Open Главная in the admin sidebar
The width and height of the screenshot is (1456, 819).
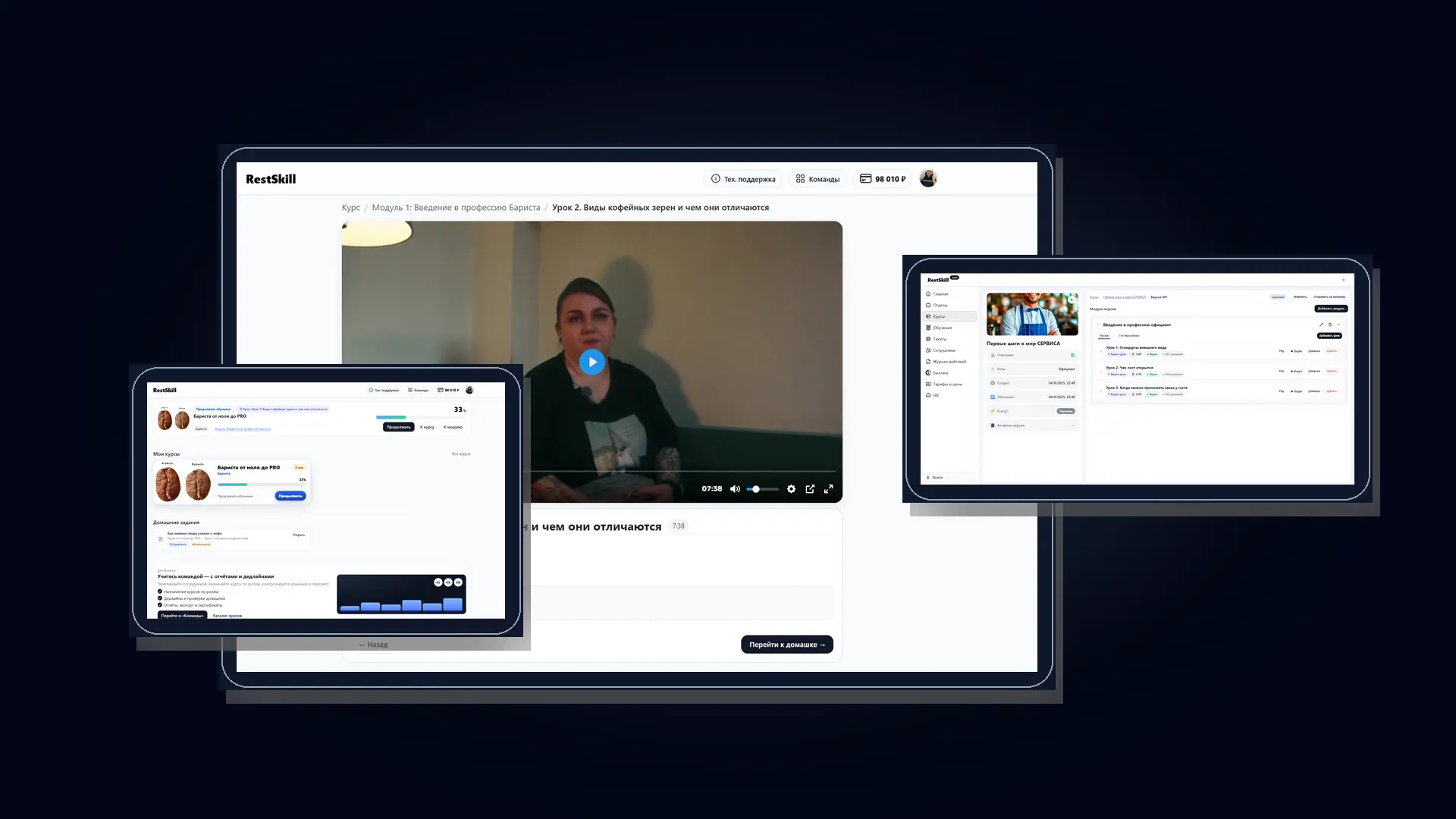tap(941, 294)
